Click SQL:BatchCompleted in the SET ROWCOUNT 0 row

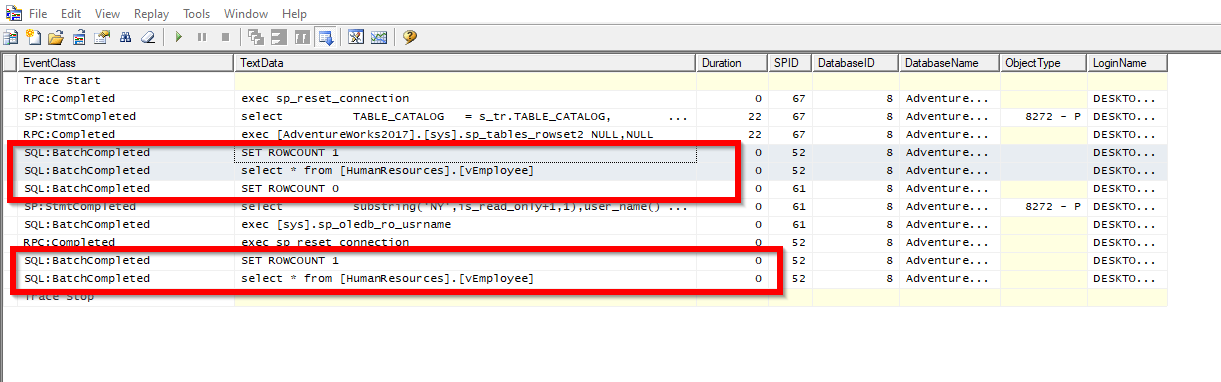coord(86,188)
